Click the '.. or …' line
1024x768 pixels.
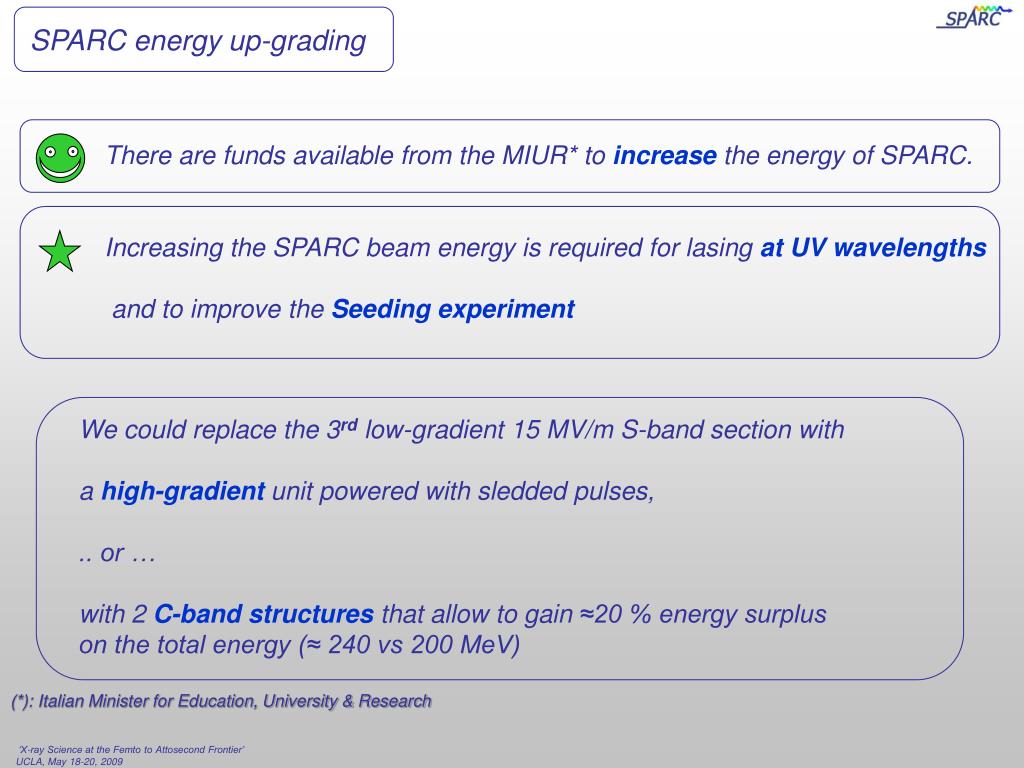117,553
